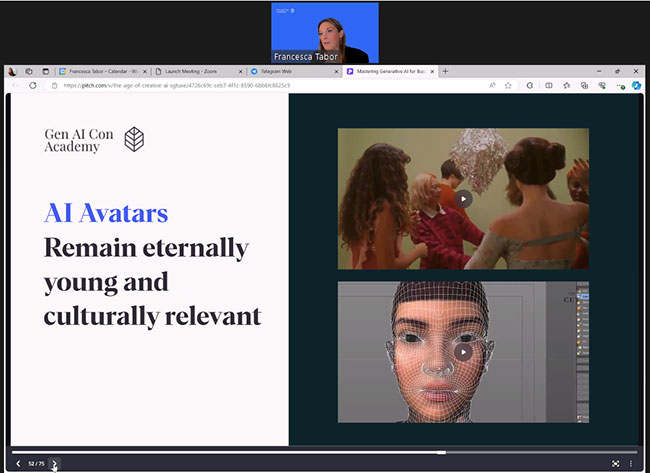
Task: Close the Telegram Web tab
Action: pyautogui.click(x=337, y=72)
